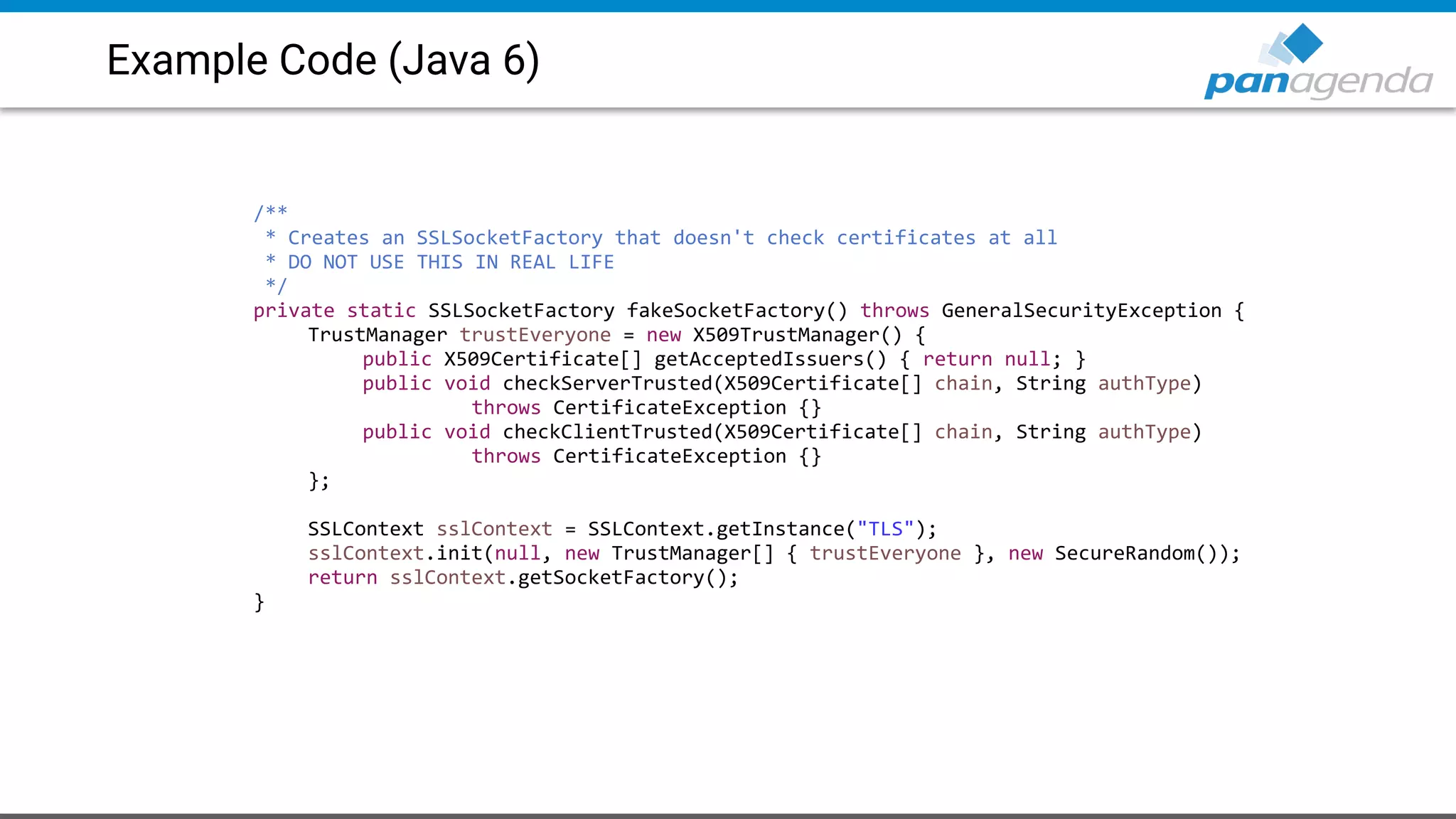The width and height of the screenshot is (1456, 819).
Task: Click the opening /** comment marker
Action: [x=271, y=212]
